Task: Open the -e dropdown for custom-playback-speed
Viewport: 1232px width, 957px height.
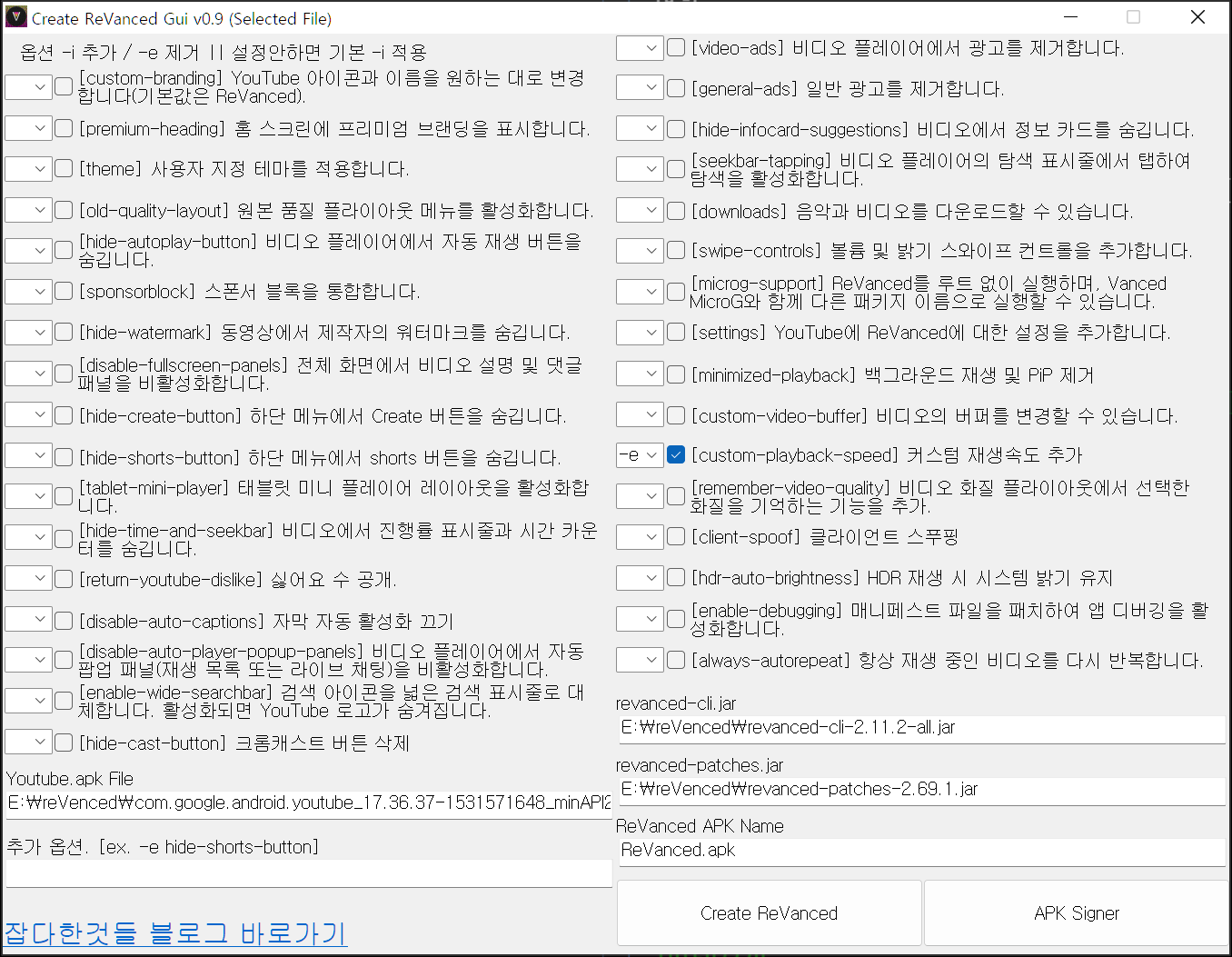Action: coord(640,454)
